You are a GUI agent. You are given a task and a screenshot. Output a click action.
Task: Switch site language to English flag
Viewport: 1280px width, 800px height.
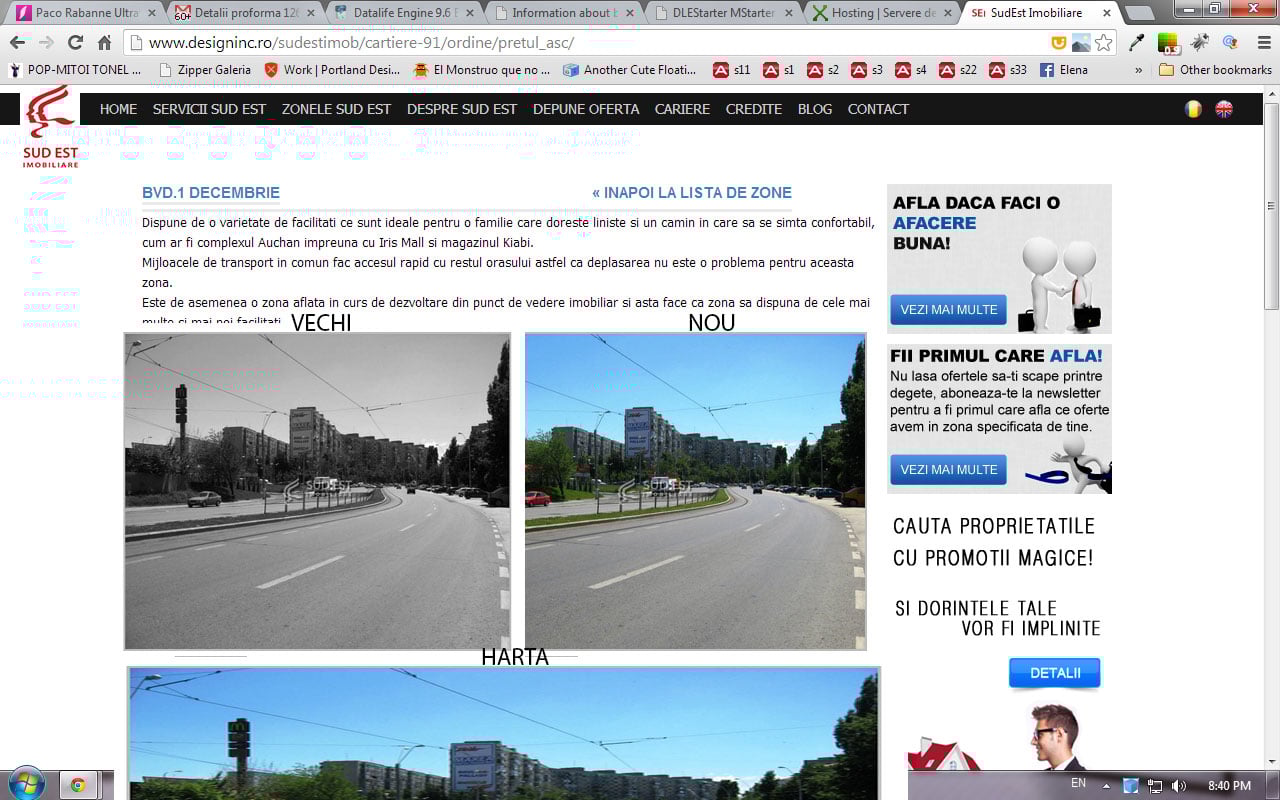(x=1224, y=109)
